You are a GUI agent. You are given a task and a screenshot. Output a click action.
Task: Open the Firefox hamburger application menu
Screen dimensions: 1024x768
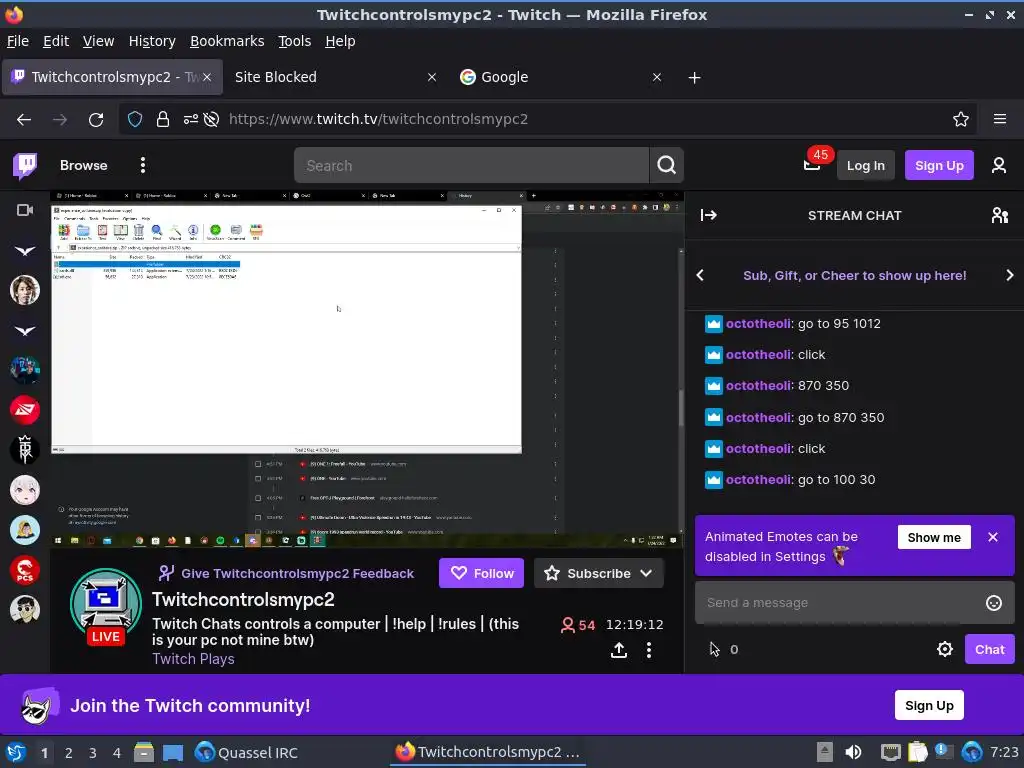pyautogui.click(x=999, y=119)
